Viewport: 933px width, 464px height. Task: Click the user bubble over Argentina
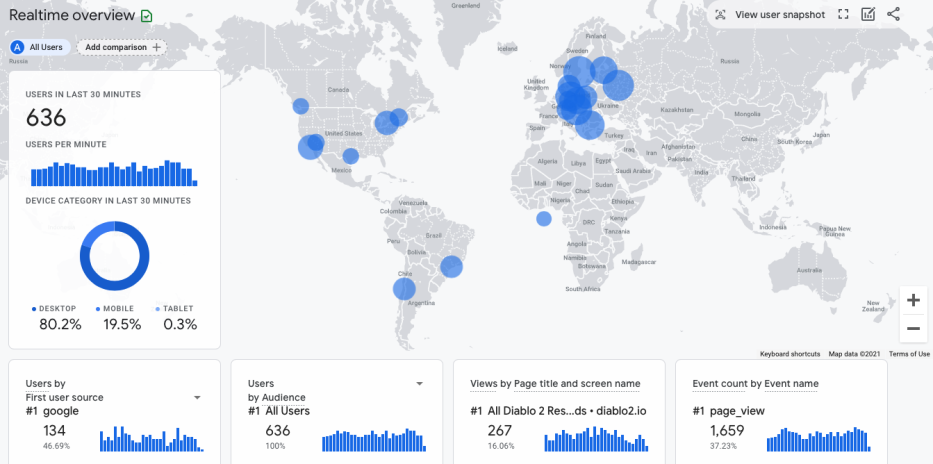click(404, 289)
